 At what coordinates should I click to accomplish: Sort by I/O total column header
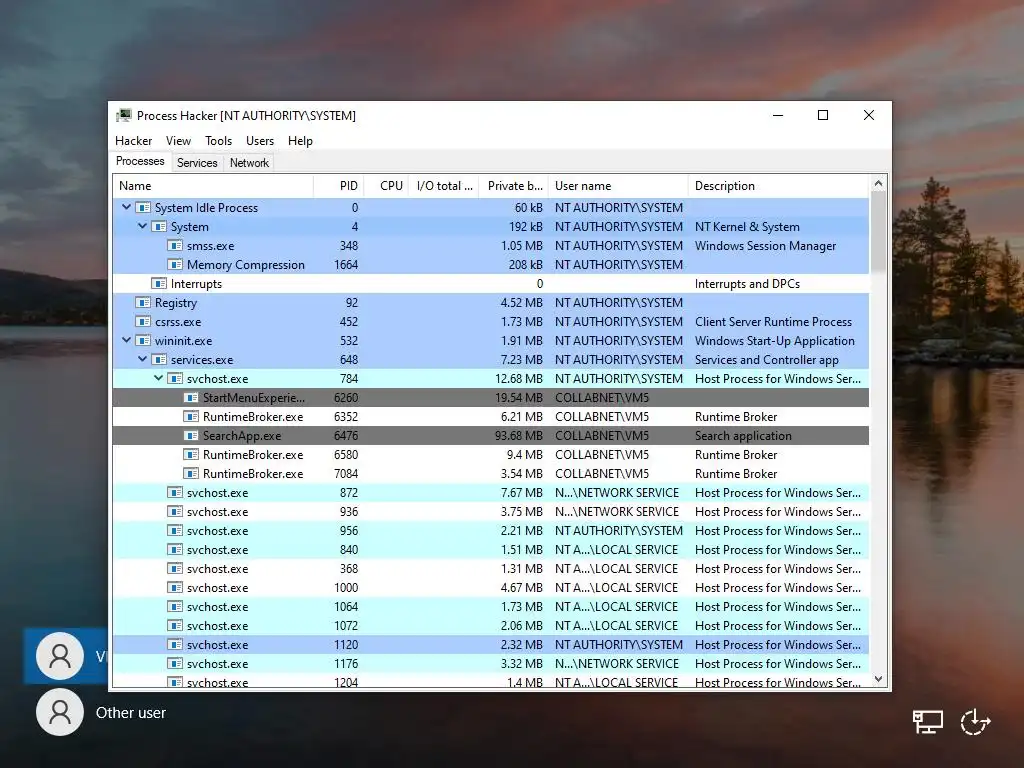click(x=444, y=185)
